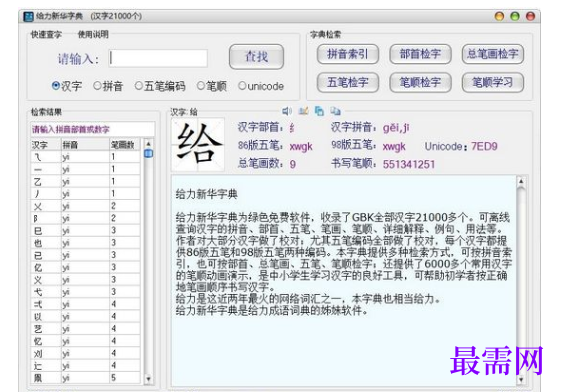Click the 86版五笔 code xwgk
This screenshot has width=562, height=392.
click(x=301, y=146)
